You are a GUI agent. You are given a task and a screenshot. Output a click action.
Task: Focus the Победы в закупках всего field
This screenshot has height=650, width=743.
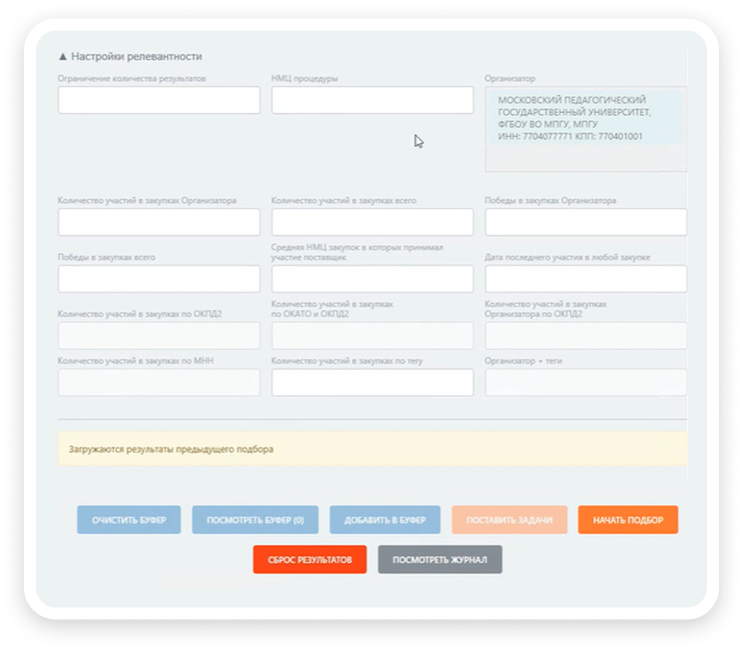(x=159, y=279)
